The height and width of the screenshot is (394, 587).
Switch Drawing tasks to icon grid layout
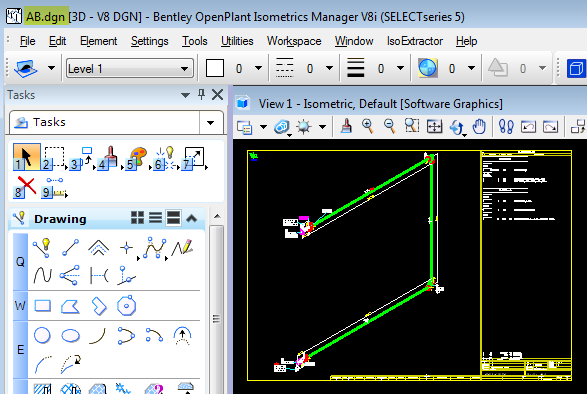(137, 218)
